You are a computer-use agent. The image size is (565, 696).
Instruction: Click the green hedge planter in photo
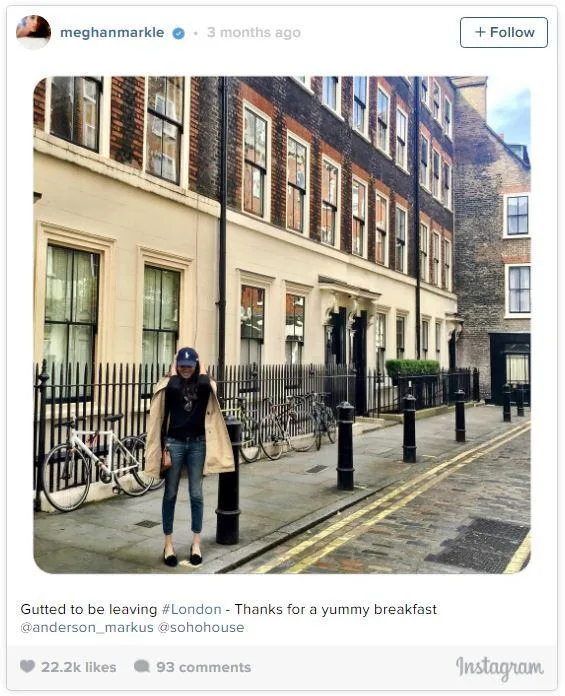[413, 368]
